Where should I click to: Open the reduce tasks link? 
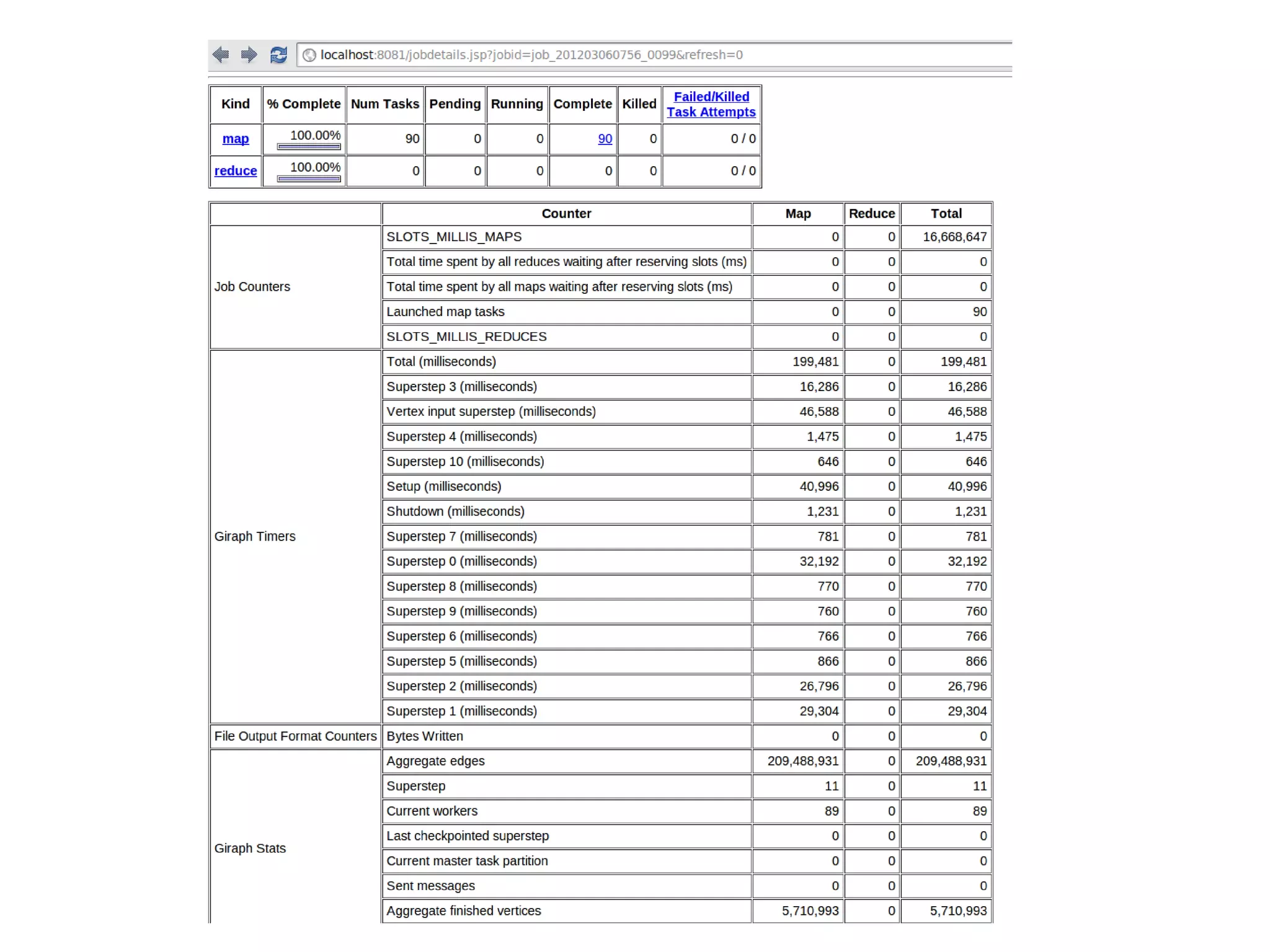[x=235, y=171]
